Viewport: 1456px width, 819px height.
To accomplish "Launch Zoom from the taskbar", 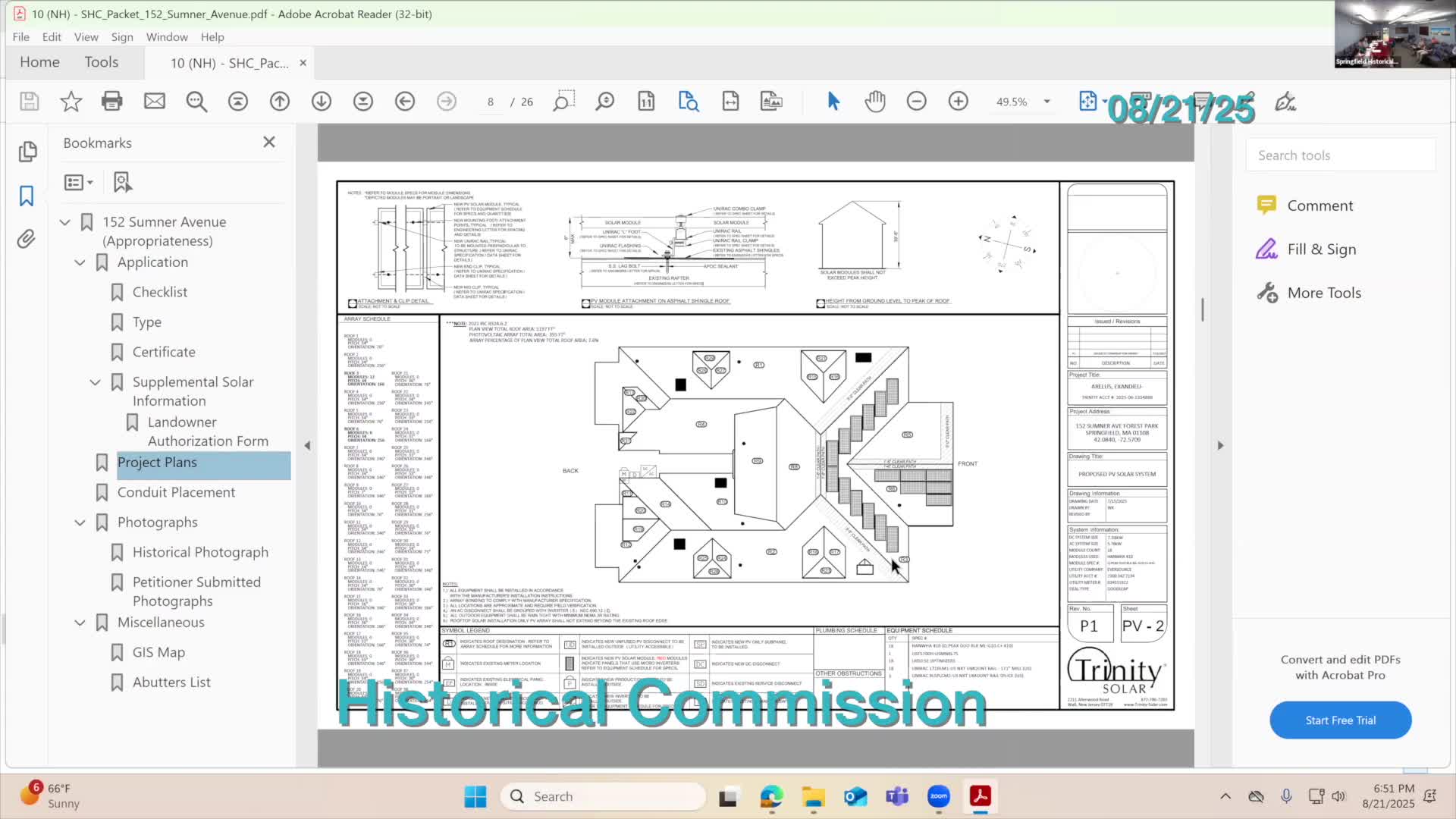I will (x=938, y=796).
